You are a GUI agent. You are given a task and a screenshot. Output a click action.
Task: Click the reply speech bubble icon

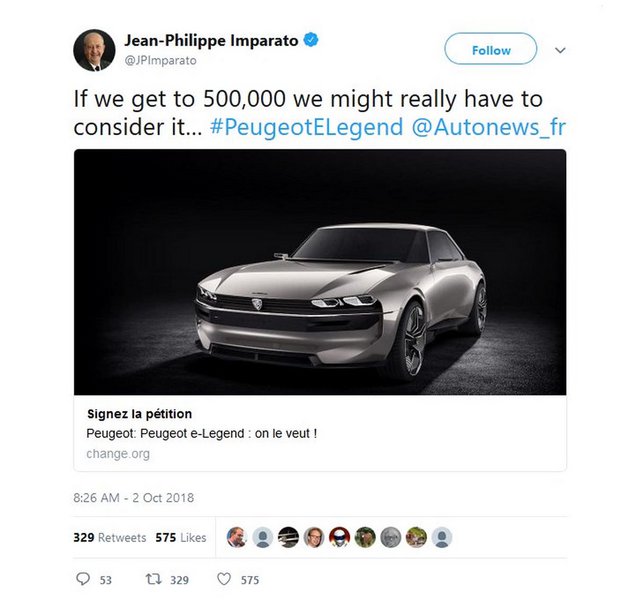pos(83,579)
